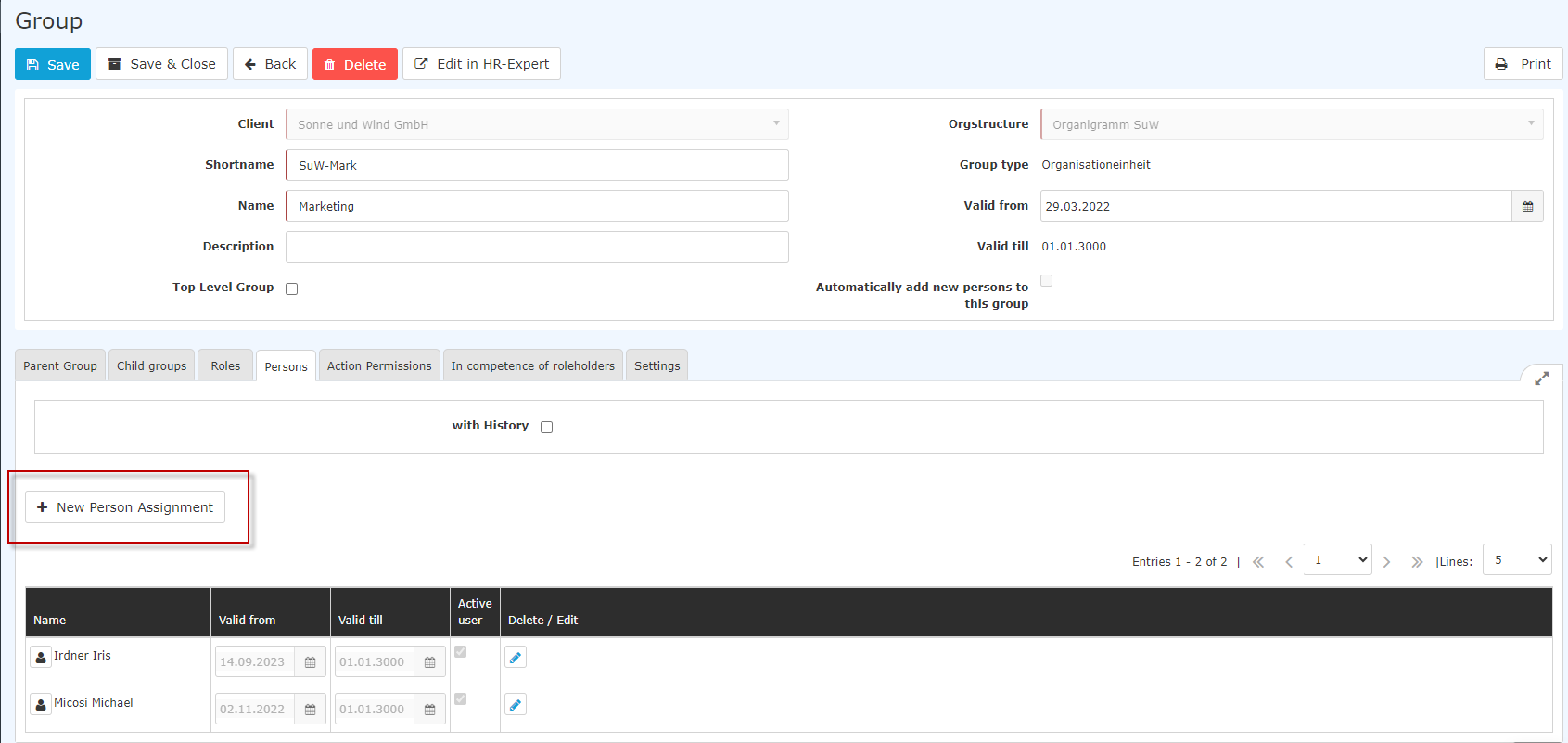This screenshot has width=1568, height=743.
Task: Click the Micosi Michael name
Action: 94,702
